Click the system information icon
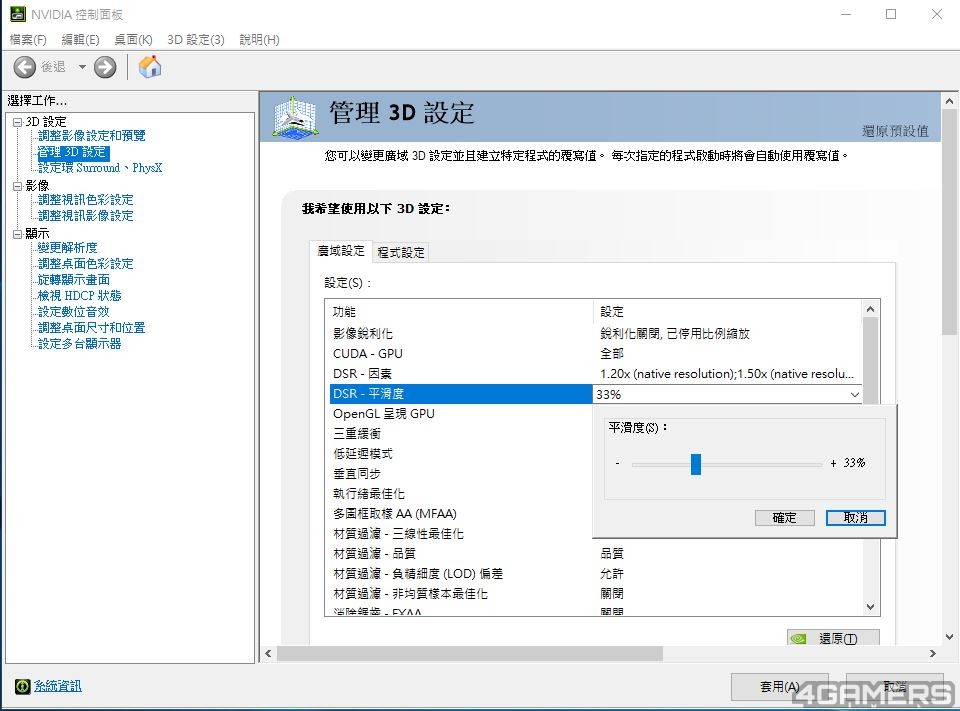The width and height of the screenshot is (960, 711). coord(22,686)
